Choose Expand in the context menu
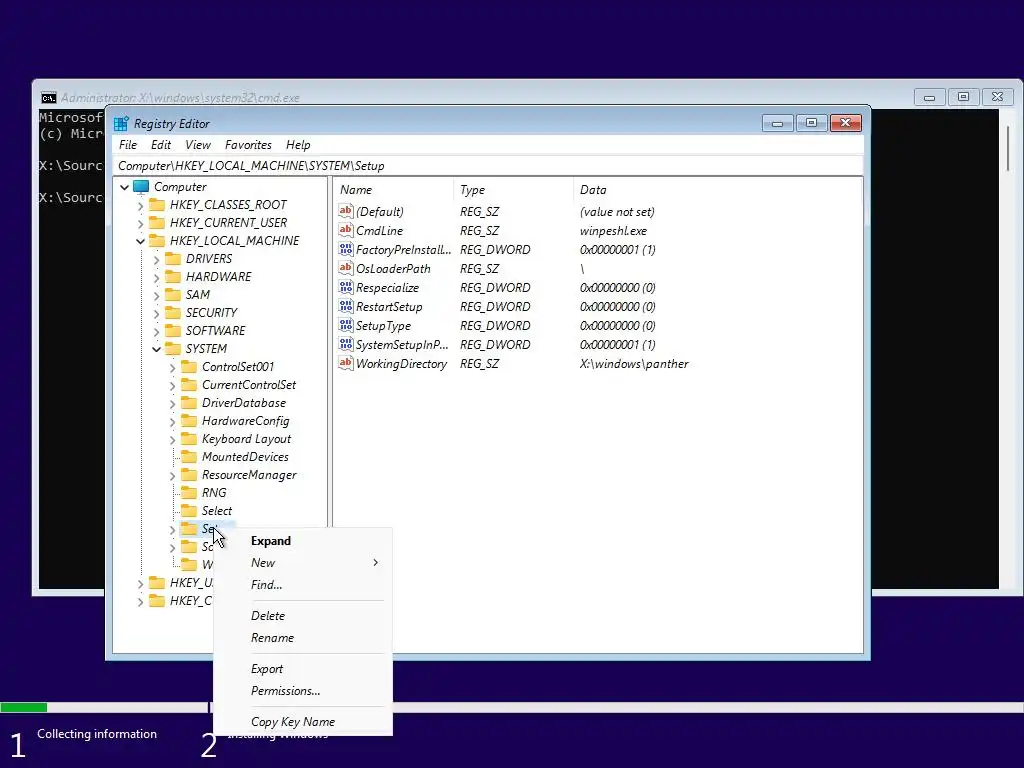 tap(303, 541)
